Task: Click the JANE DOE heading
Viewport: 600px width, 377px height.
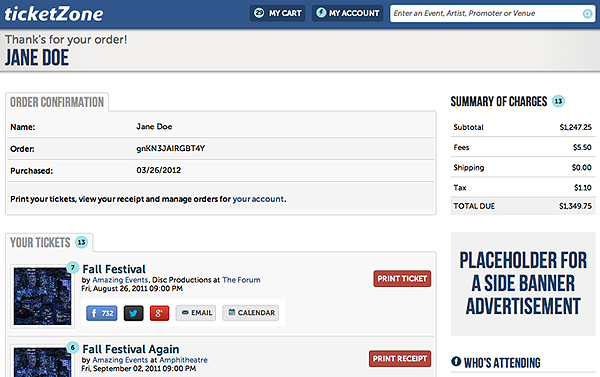Action: (x=37, y=57)
